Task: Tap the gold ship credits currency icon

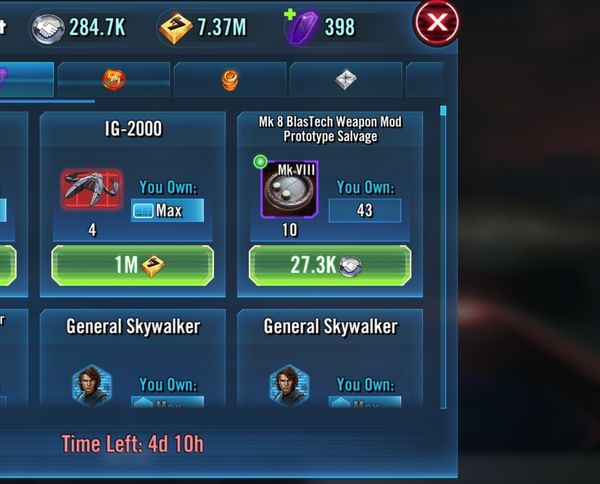Action: click(175, 28)
